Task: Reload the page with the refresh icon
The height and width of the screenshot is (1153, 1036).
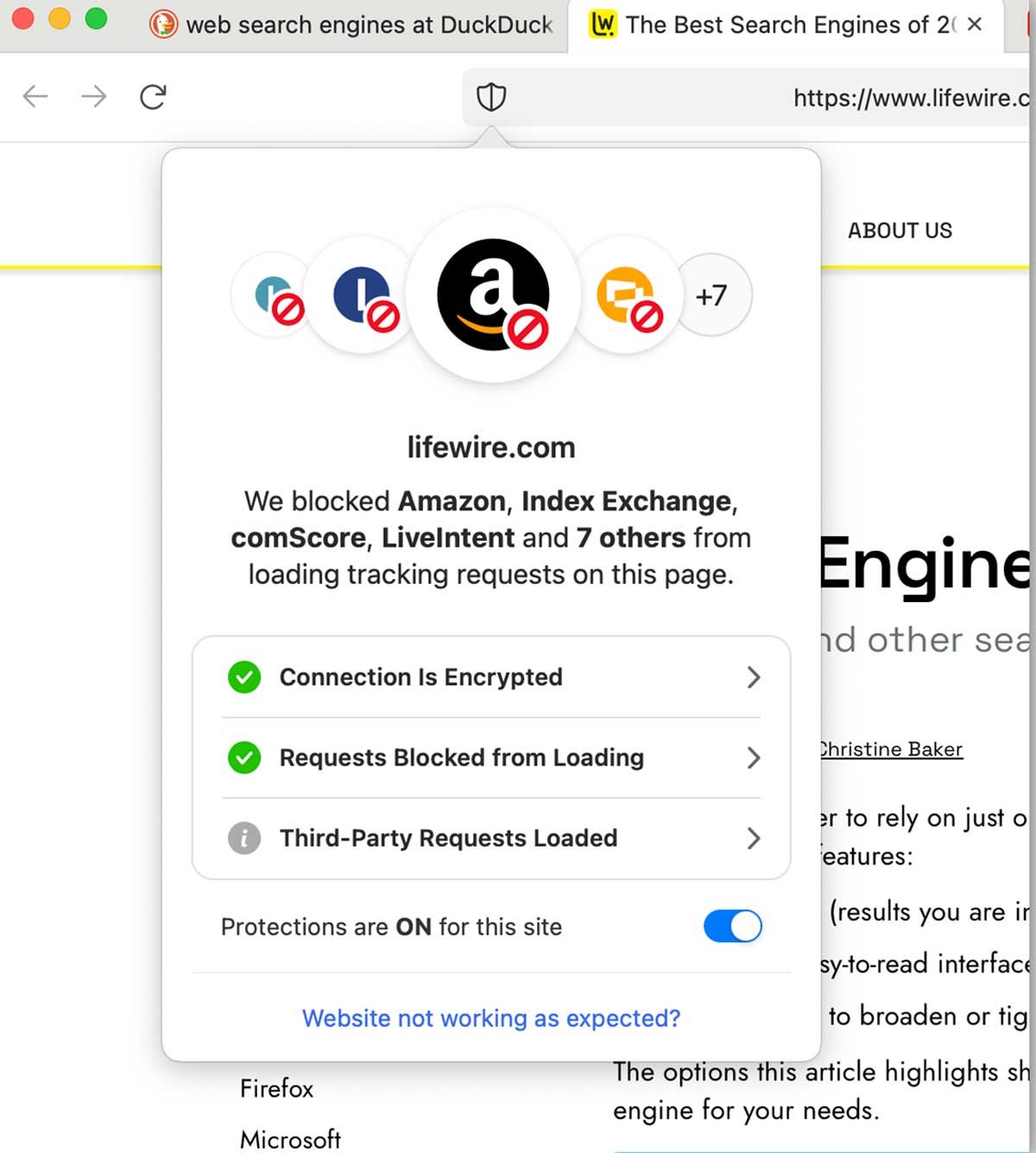Action: pos(153,97)
